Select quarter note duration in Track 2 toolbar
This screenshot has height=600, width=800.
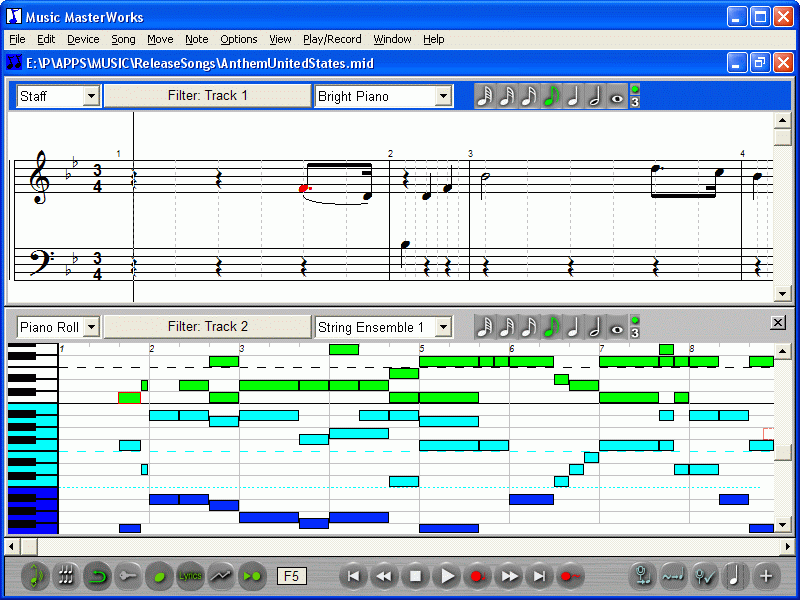click(x=572, y=327)
